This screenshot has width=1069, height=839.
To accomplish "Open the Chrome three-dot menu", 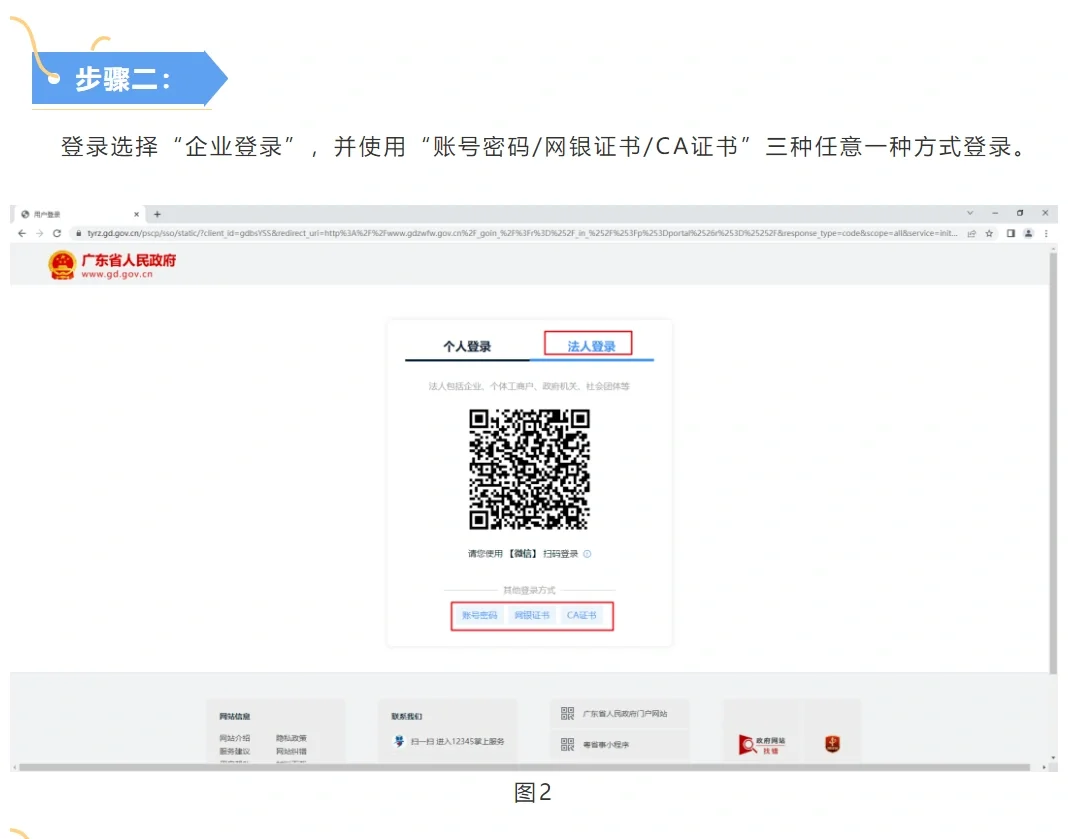I will tap(1047, 232).
